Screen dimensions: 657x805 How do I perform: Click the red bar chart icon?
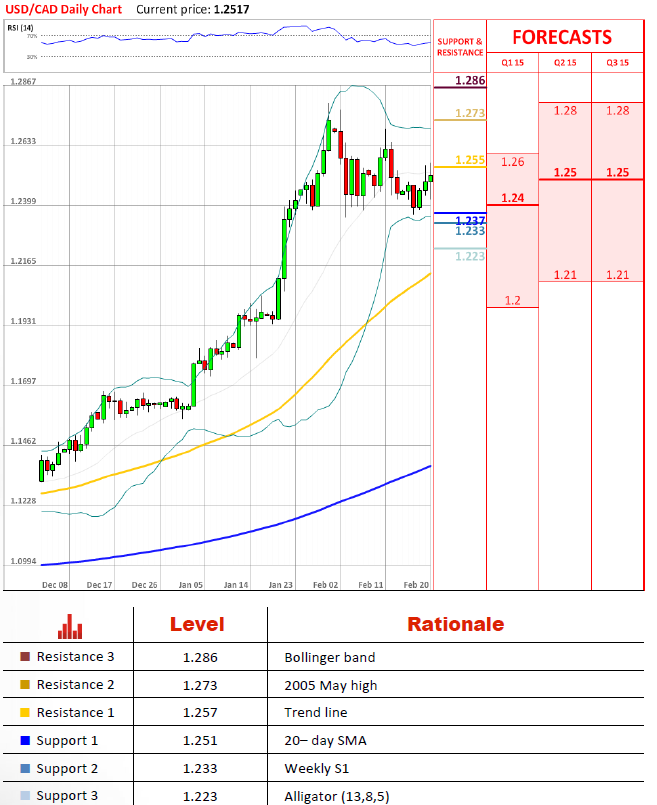pos(70,626)
